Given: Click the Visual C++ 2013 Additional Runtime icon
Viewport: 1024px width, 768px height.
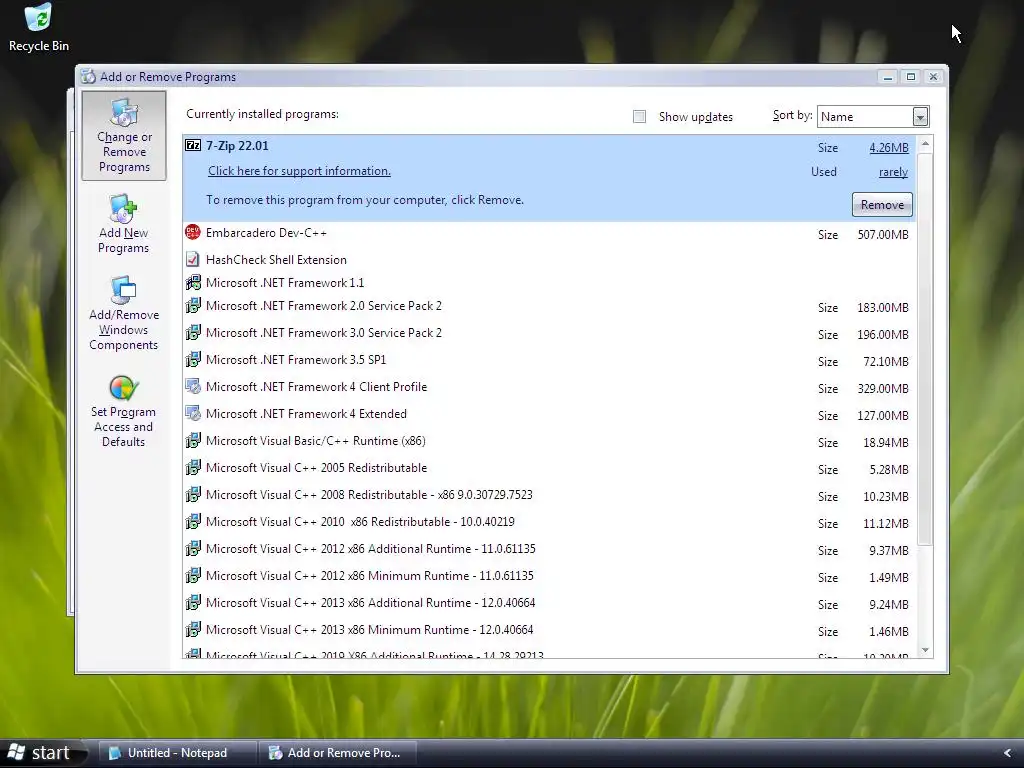Looking at the screenshot, I should click(x=193, y=602).
